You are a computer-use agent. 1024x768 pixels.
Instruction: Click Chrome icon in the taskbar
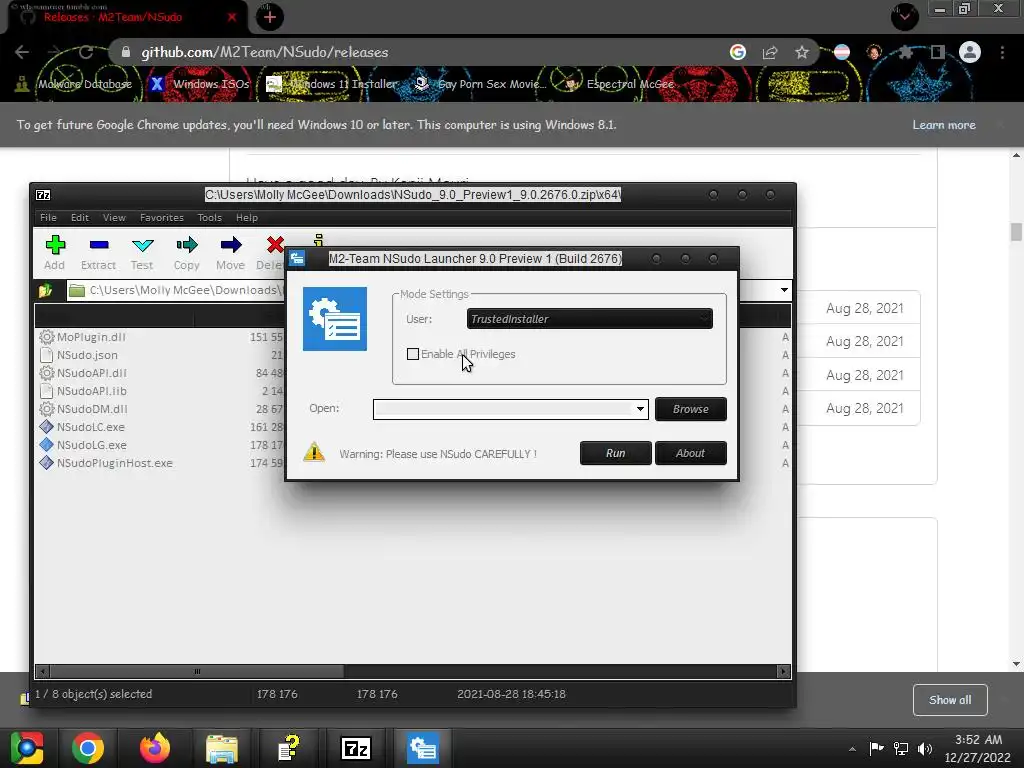pos(88,748)
